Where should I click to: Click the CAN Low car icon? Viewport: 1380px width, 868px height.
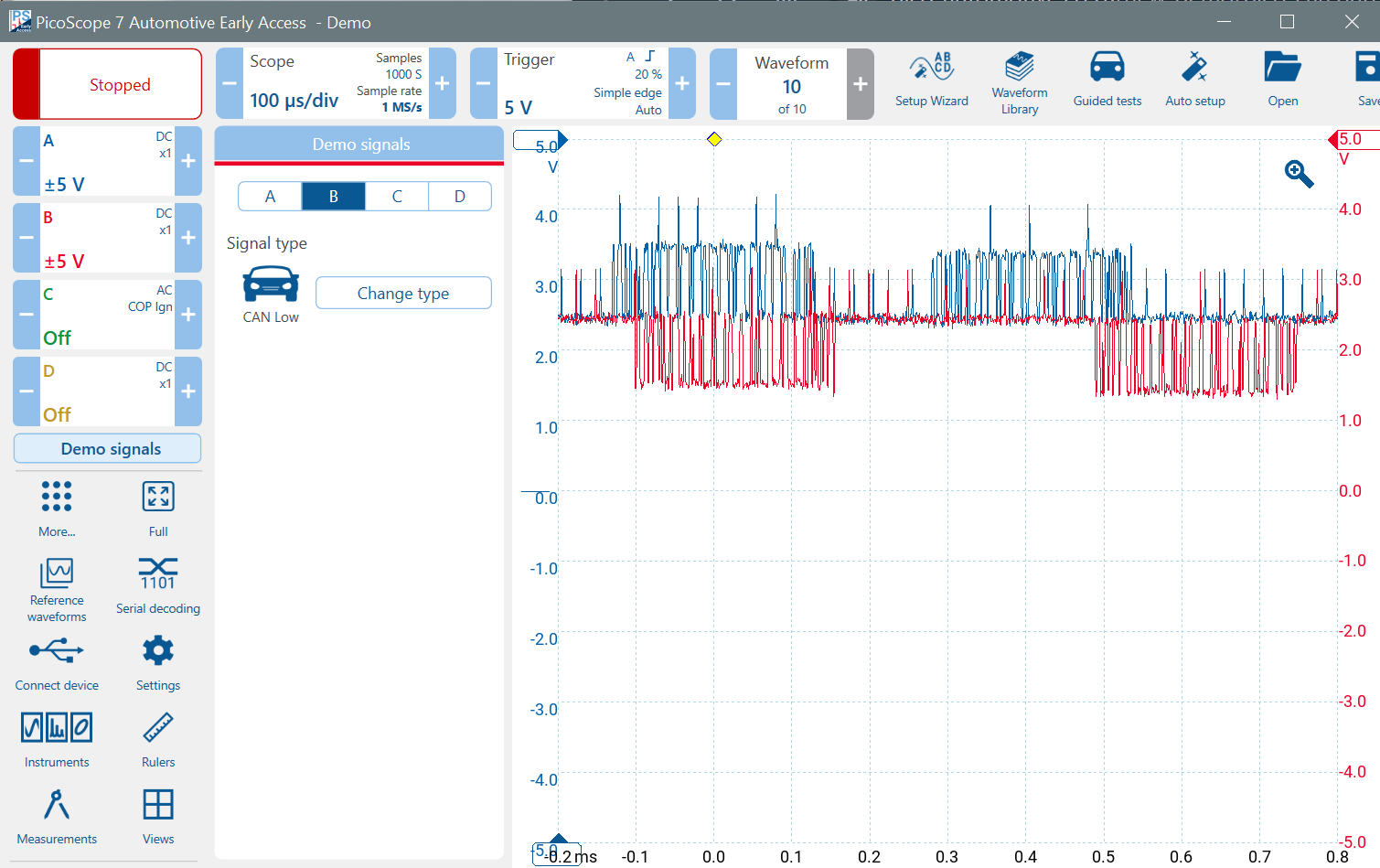click(271, 284)
